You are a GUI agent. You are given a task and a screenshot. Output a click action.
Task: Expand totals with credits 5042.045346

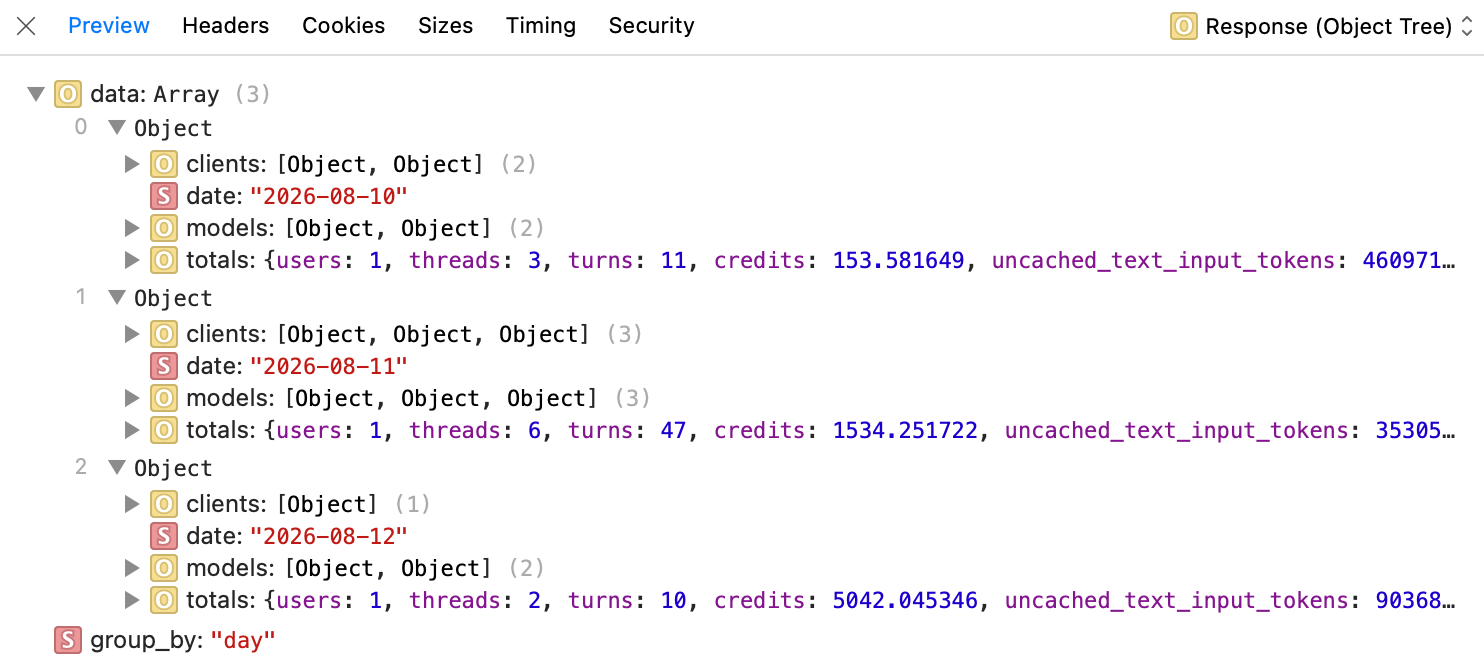click(x=132, y=600)
